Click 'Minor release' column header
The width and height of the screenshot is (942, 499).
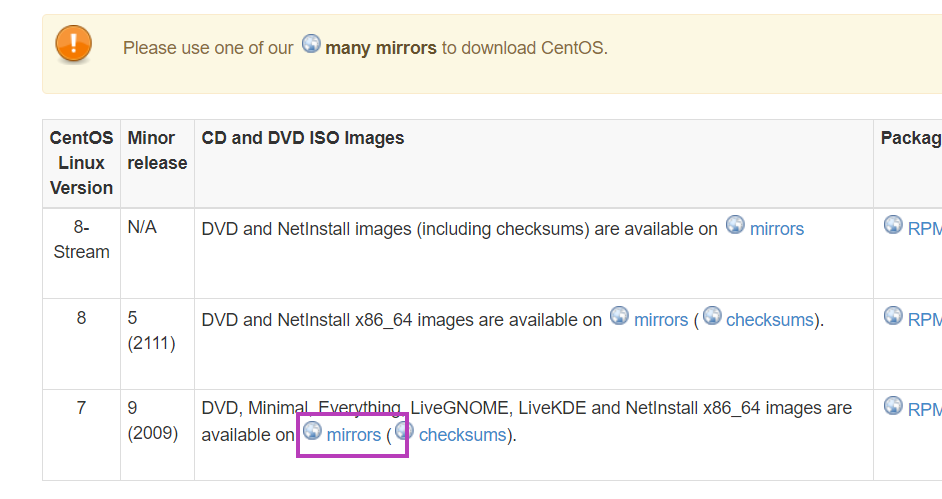tap(157, 163)
